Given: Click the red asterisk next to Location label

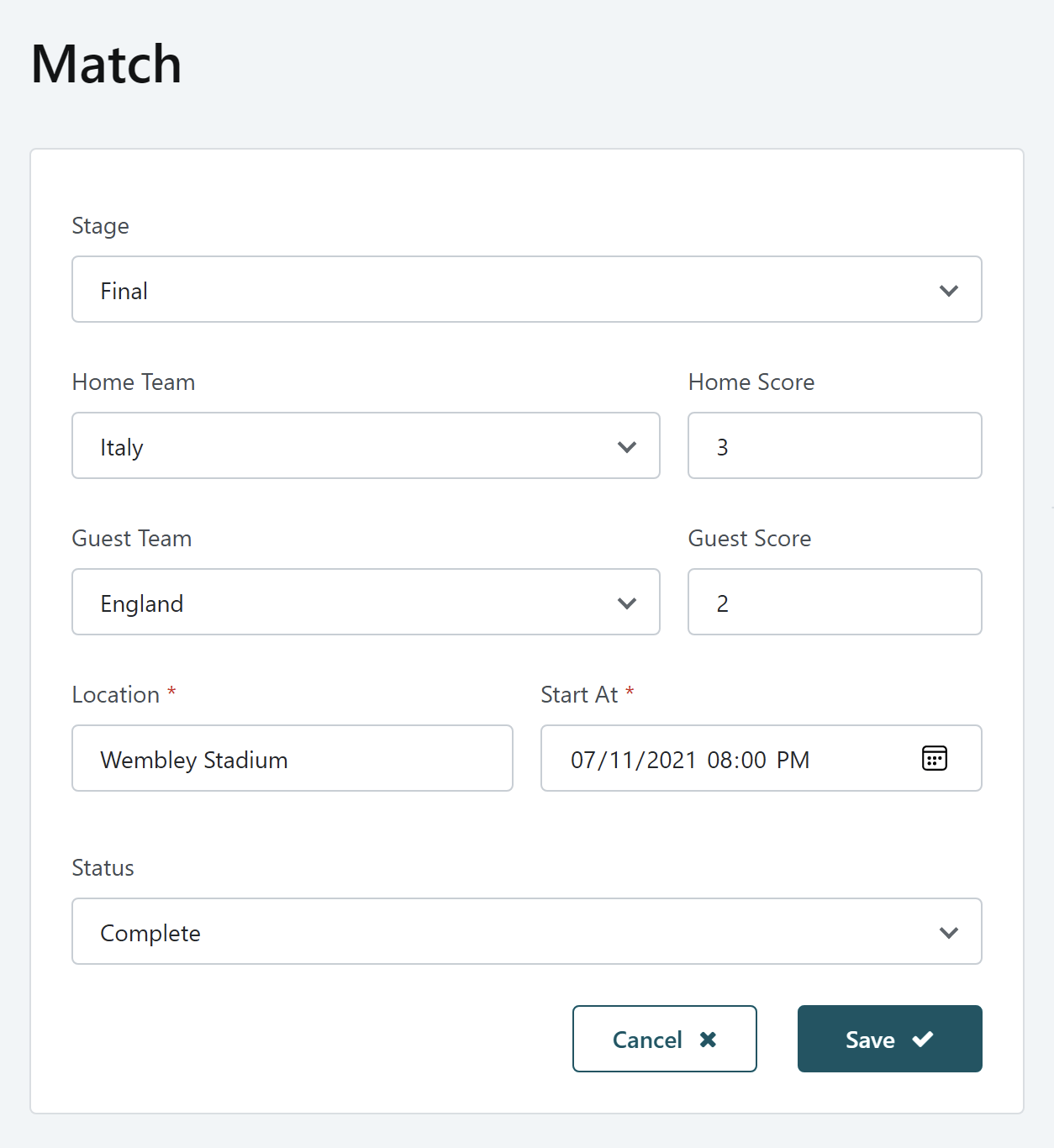Looking at the screenshot, I should pos(171,692).
